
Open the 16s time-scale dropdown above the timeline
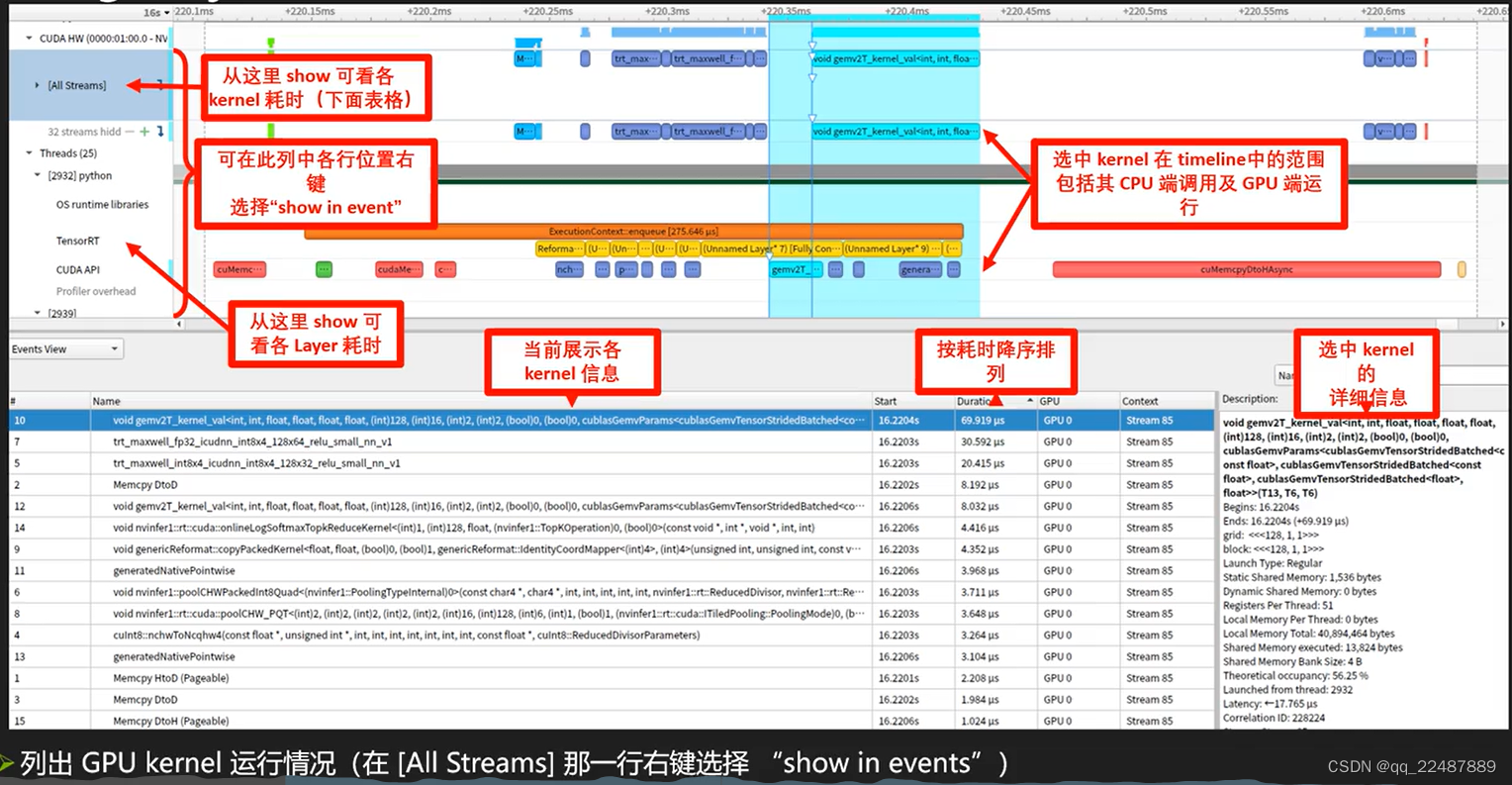point(156,13)
